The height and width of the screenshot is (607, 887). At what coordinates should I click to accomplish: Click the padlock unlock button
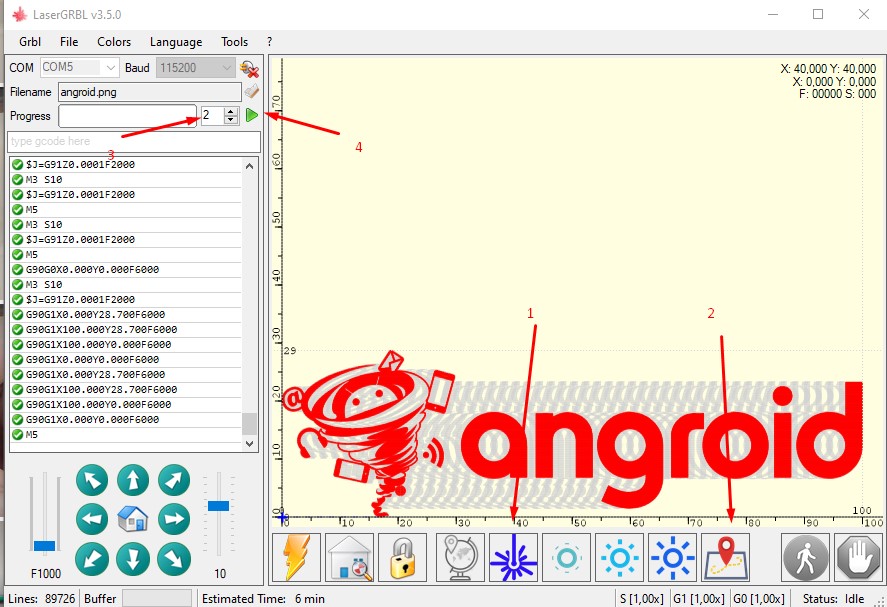pos(402,557)
